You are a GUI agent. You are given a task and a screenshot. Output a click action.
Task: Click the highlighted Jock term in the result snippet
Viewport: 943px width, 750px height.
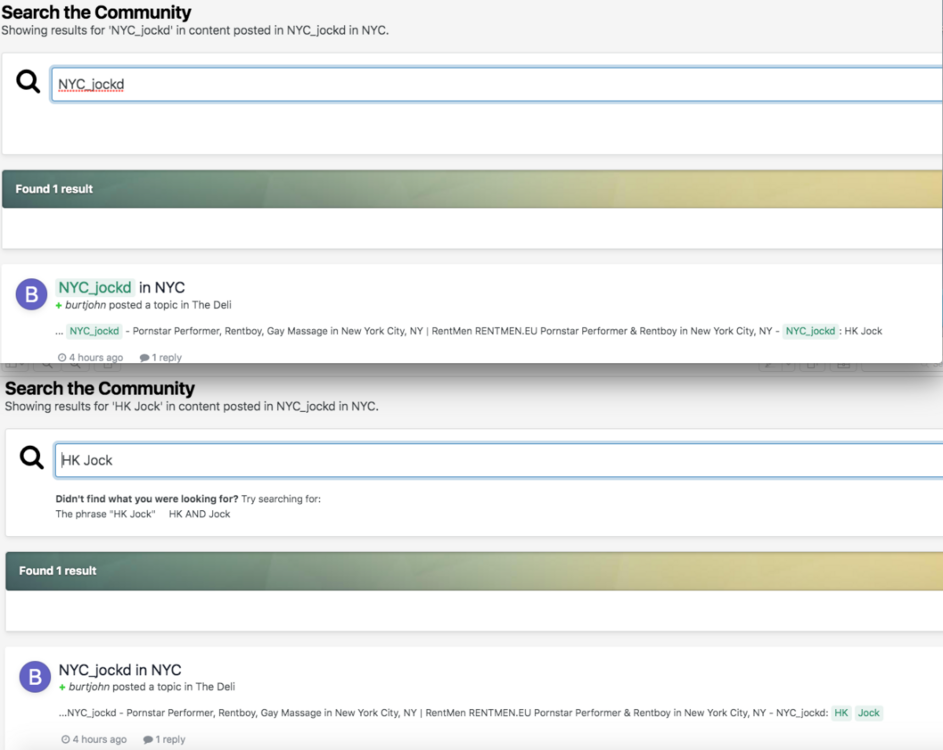pos(869,713)
